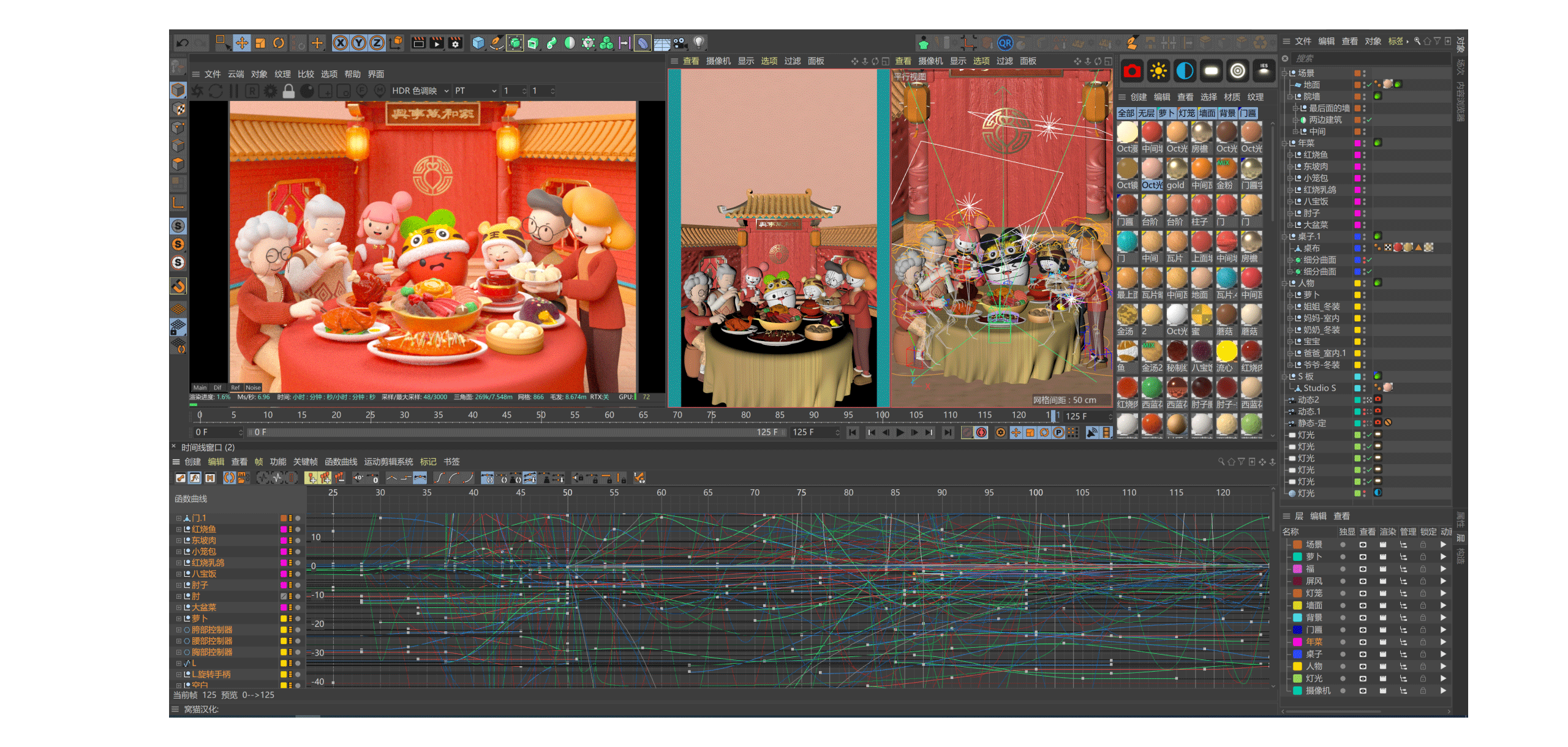Toggle the eye visibility for the 场景 layer
Screen dimensions: 1568x747
click(x=1363, y=545)
